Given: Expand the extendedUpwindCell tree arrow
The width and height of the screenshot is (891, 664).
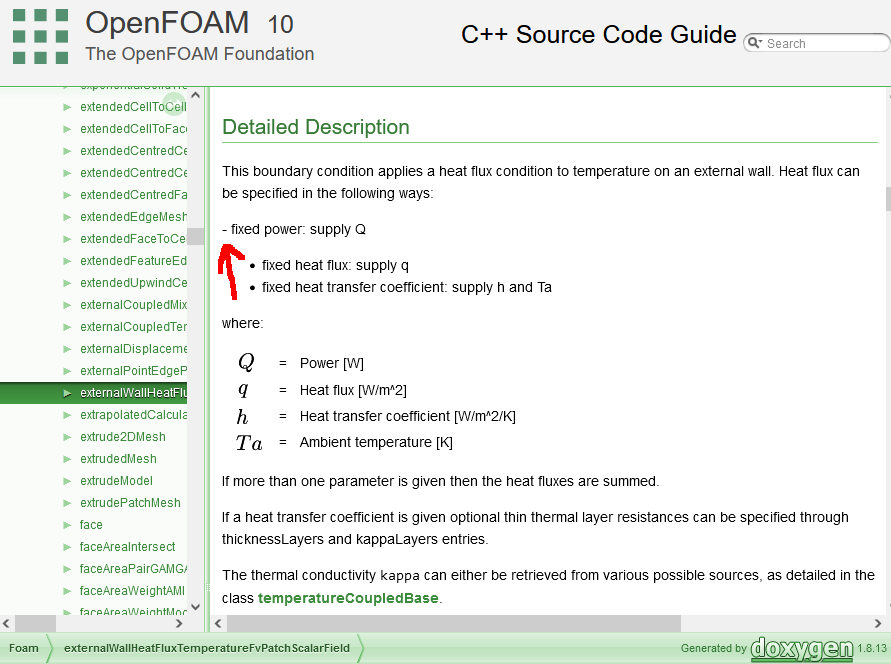Looking at the screenshot, I should coord(67,283).
